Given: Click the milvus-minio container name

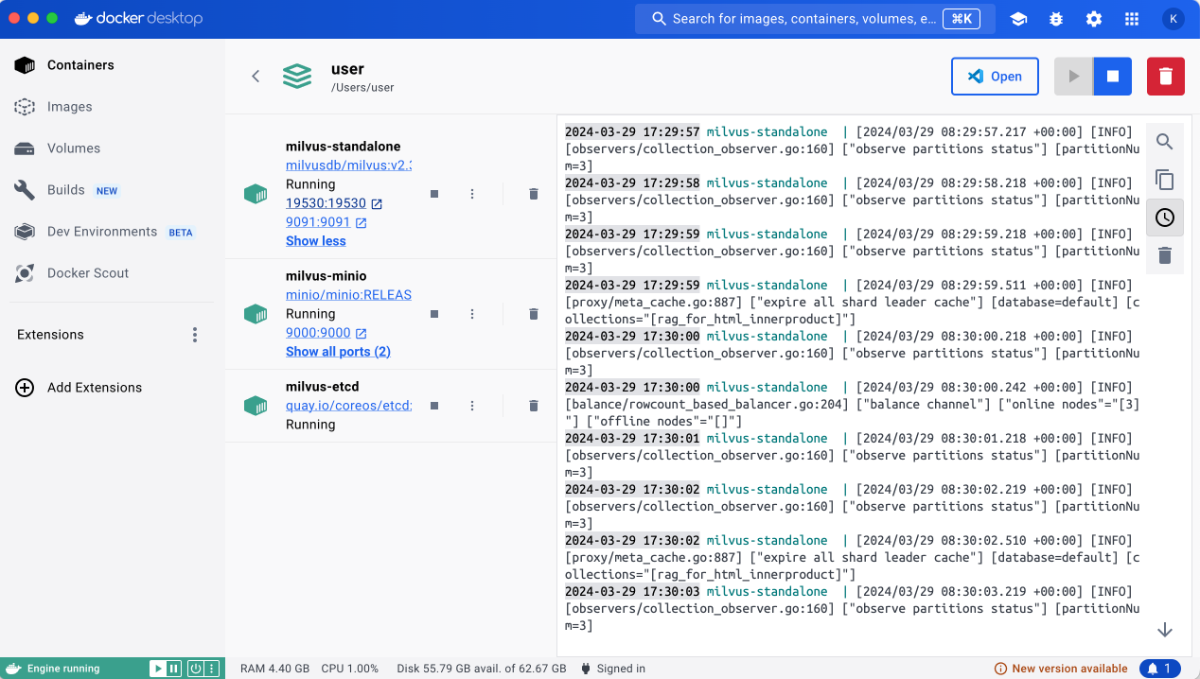Looking at the screenshot, I should pyautogui.click(x=326, y=276).
